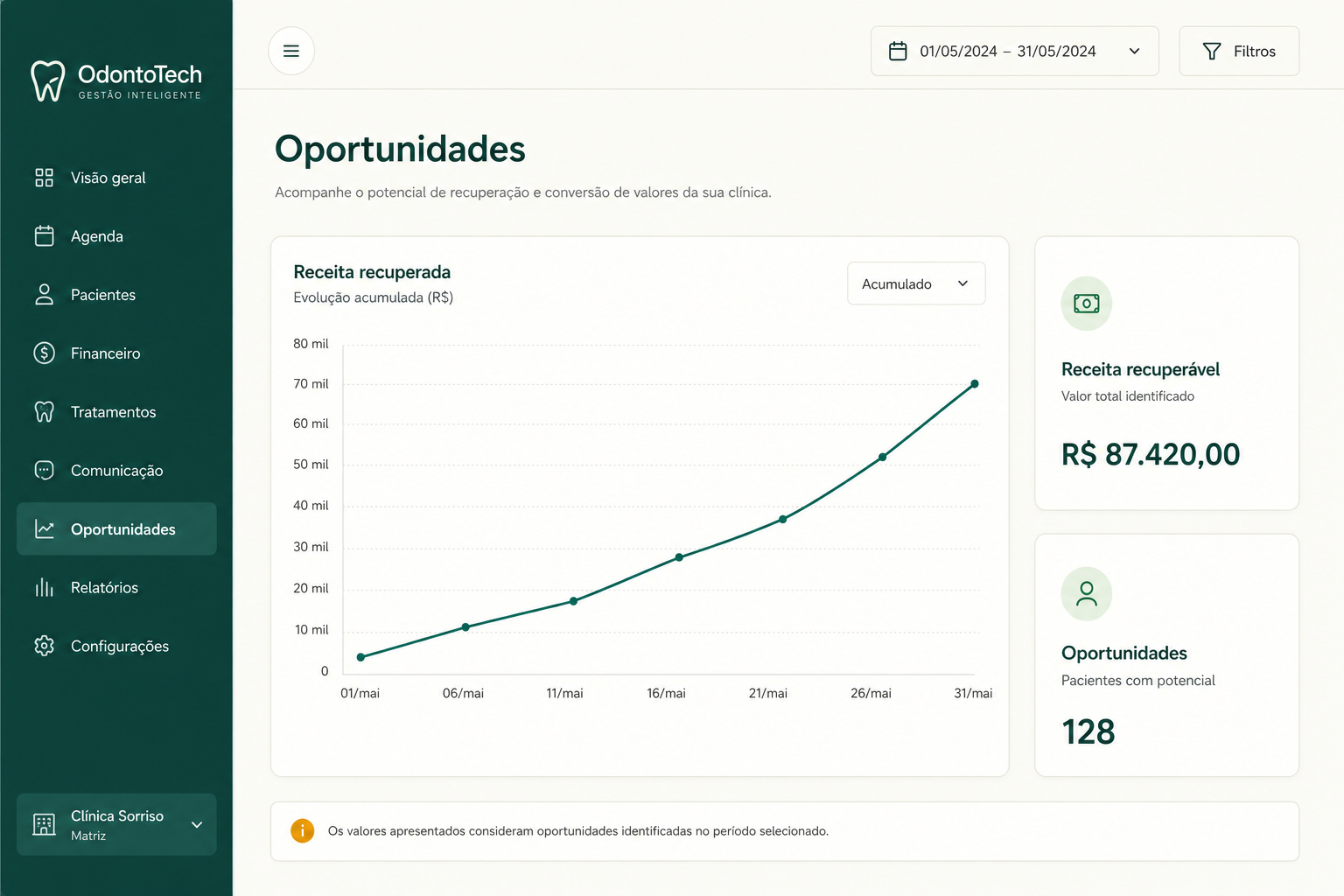
Task: Click the chevron in the Acumulado selector
Action: pyautogui.click(x=962, y=283)
